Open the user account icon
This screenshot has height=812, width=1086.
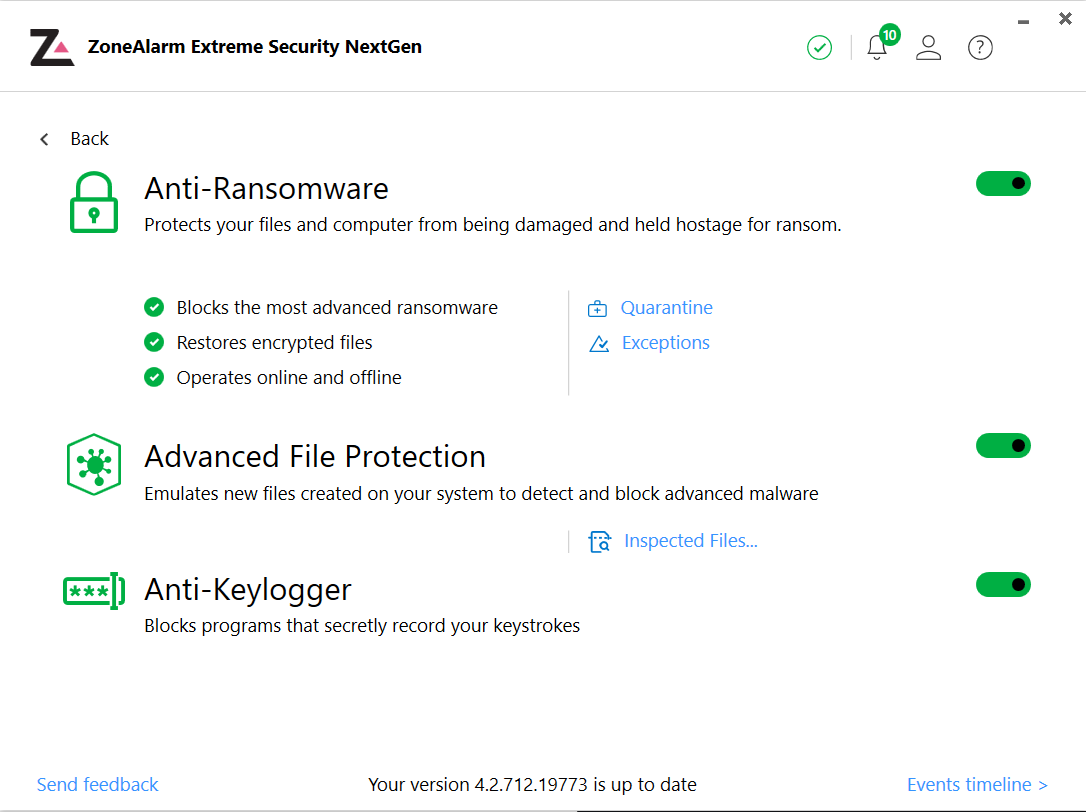coord(929,47)
